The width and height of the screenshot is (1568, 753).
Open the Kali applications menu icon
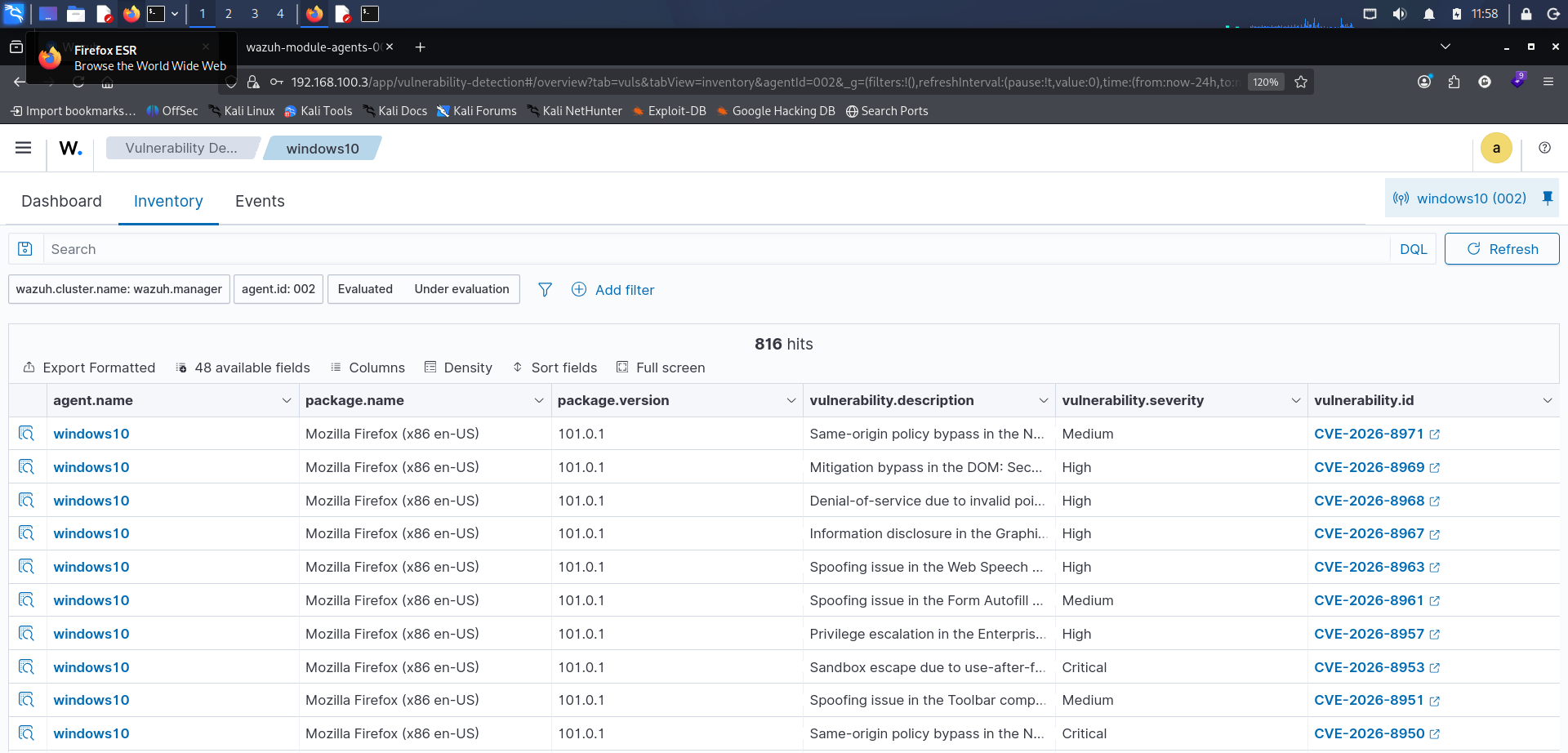tap(14, 13)
